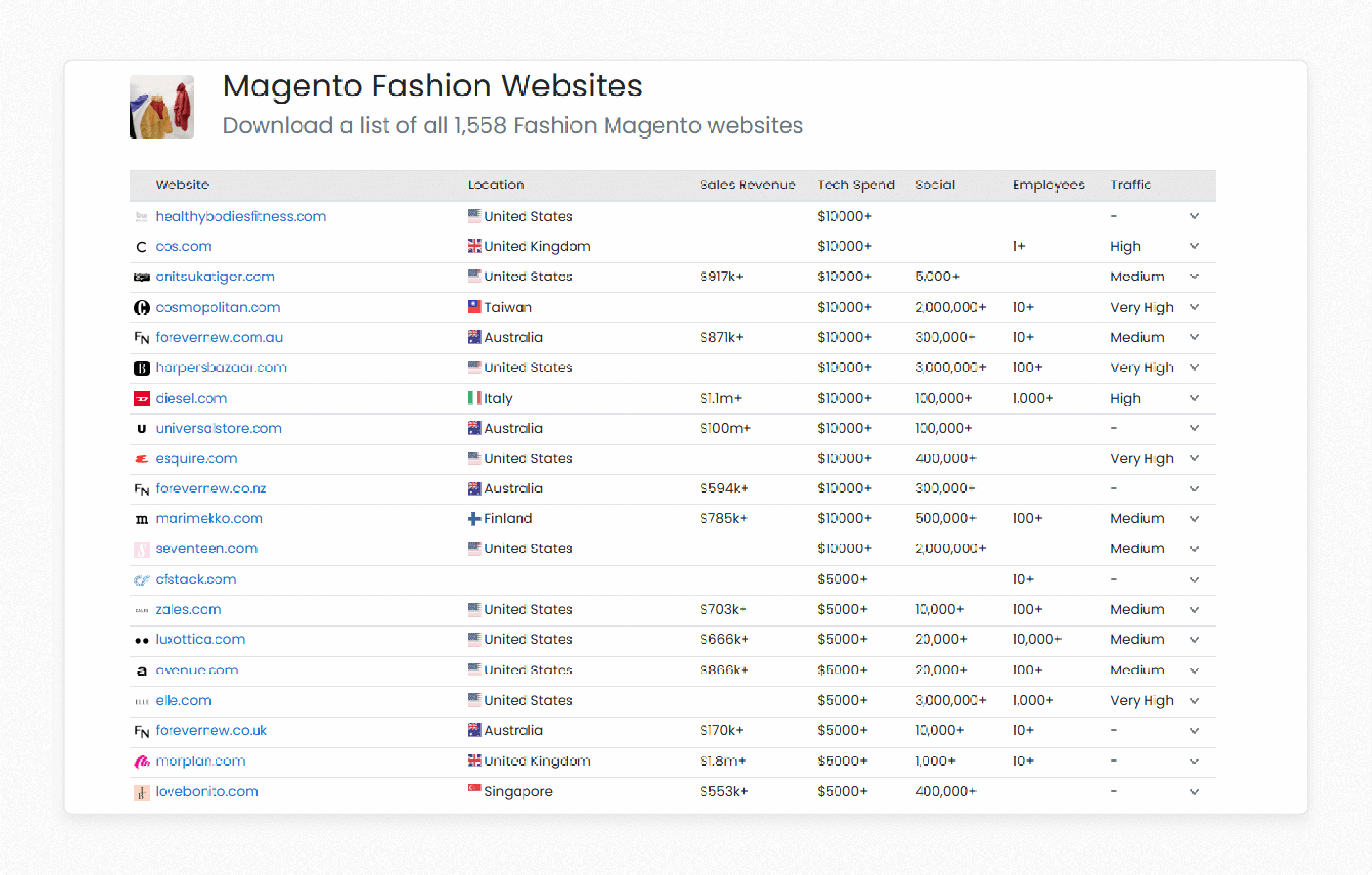This screenshot has width=1372, height=875.
Task: Click the red diesel.com logo icon
Action: point(142,398)
